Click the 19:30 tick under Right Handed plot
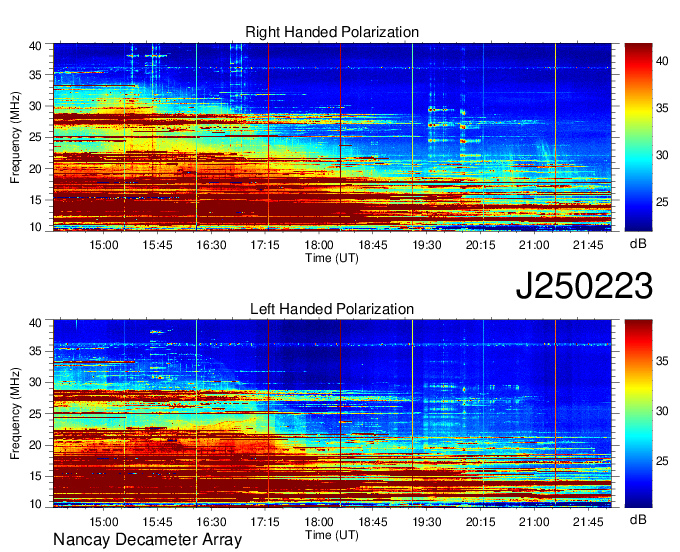680x552 pixels. tap(426, 245)
